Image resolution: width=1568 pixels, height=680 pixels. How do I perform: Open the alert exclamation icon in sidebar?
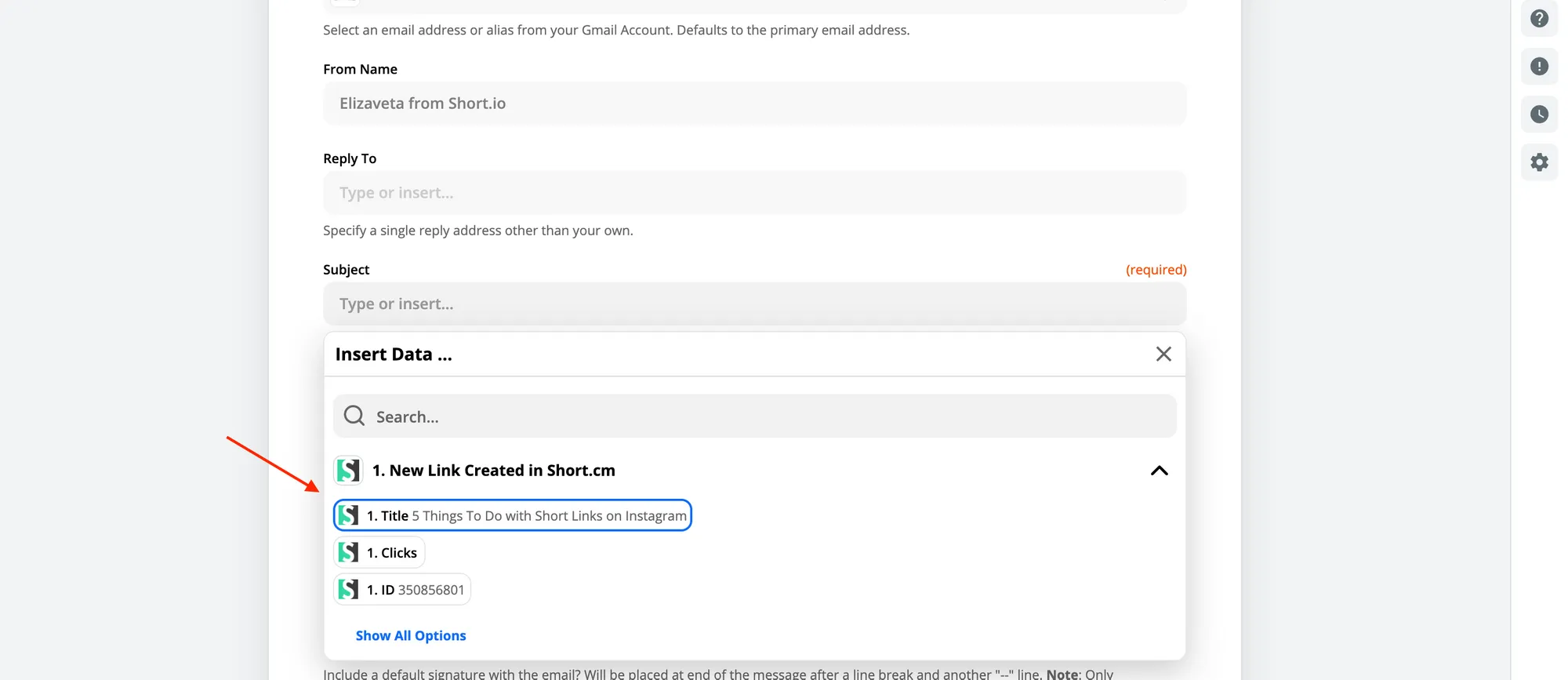(1539, 67)
